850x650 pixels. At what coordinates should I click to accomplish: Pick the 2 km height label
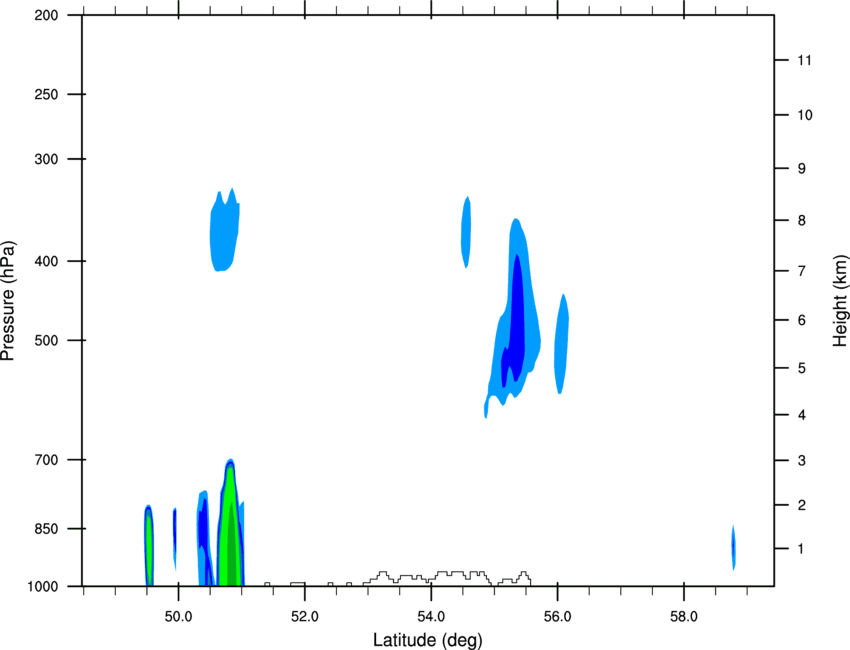point(802,505)
